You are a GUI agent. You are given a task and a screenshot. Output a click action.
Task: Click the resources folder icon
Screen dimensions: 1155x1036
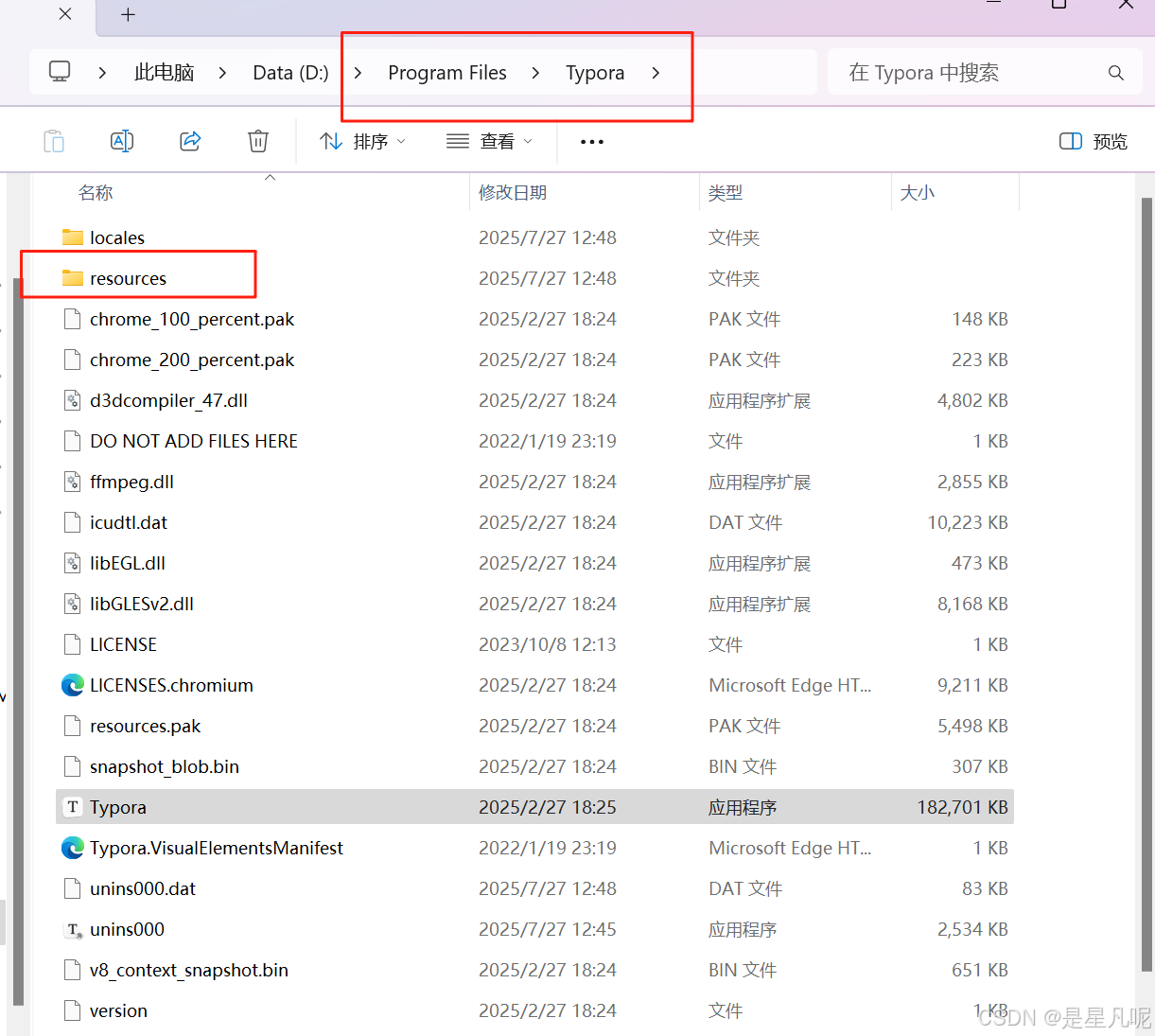point(73,278)
